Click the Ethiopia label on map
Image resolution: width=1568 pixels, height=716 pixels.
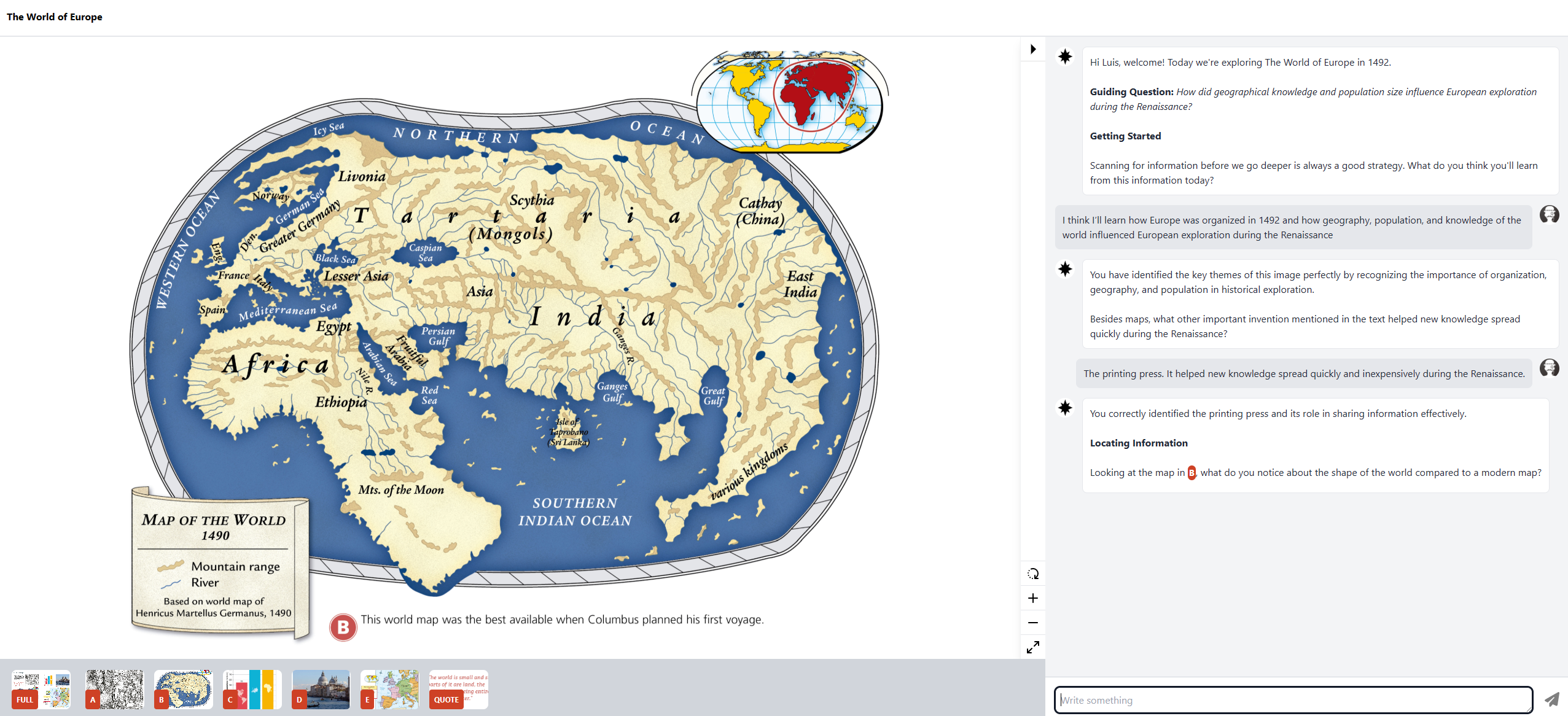(x=341, y=402)
